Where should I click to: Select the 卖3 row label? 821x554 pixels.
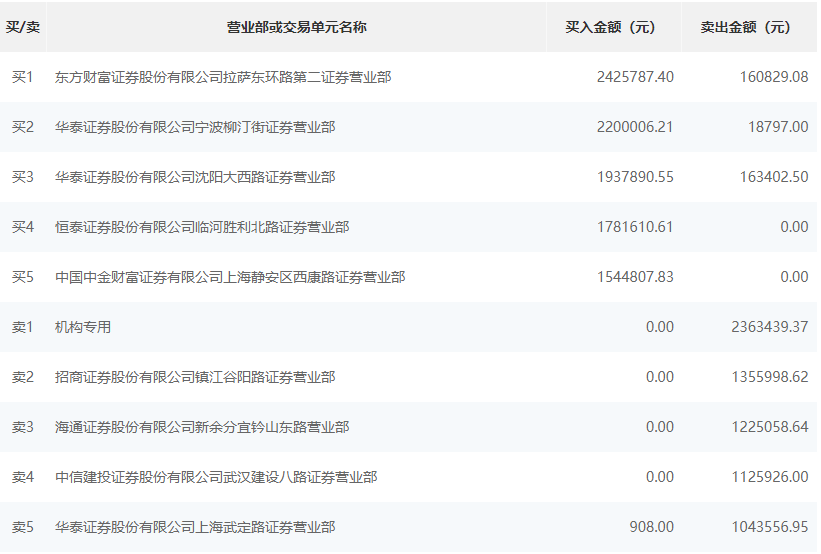(x=23, y=427)
